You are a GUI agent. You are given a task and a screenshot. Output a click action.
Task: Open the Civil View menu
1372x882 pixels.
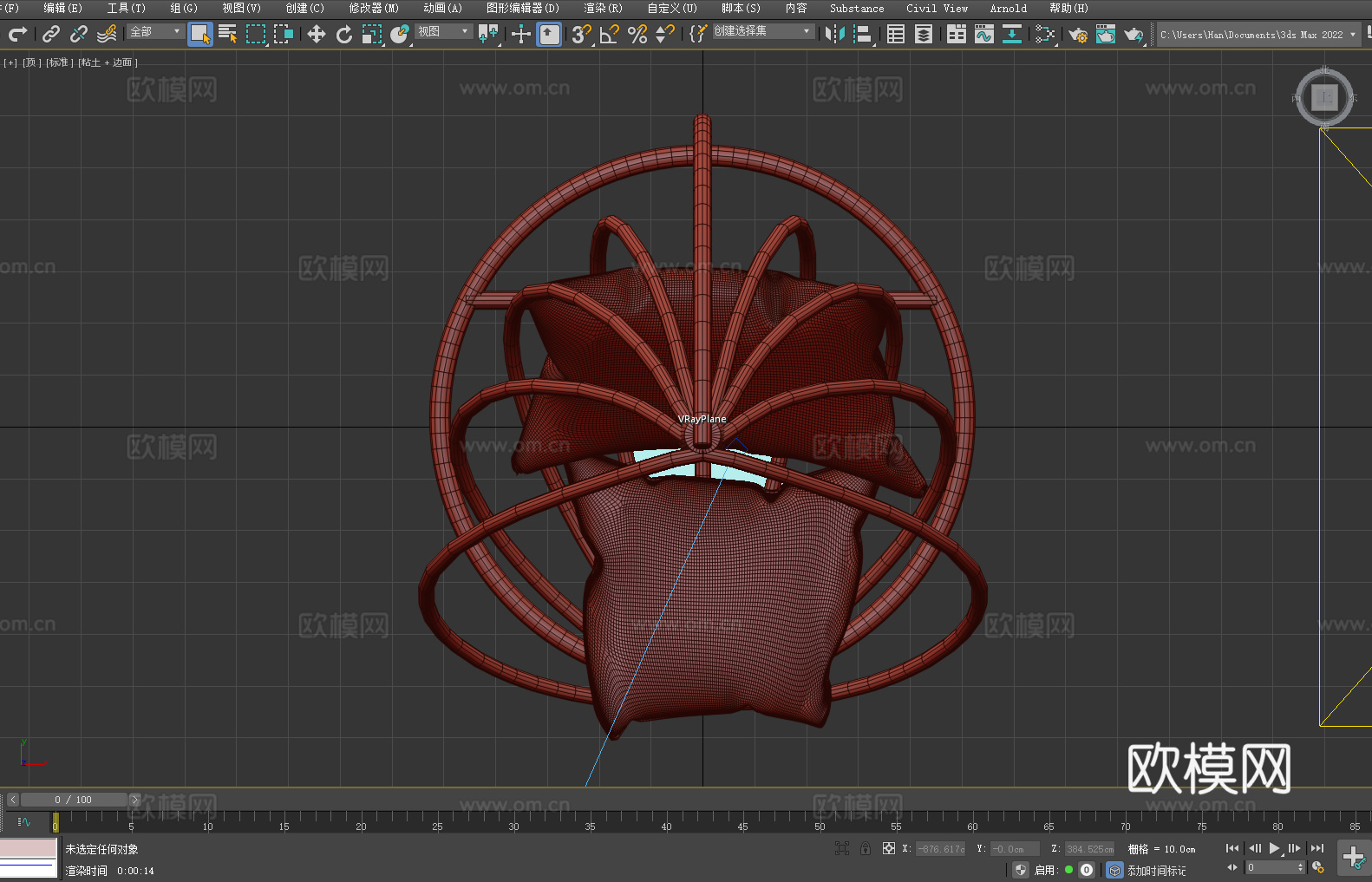pos(937,8)
